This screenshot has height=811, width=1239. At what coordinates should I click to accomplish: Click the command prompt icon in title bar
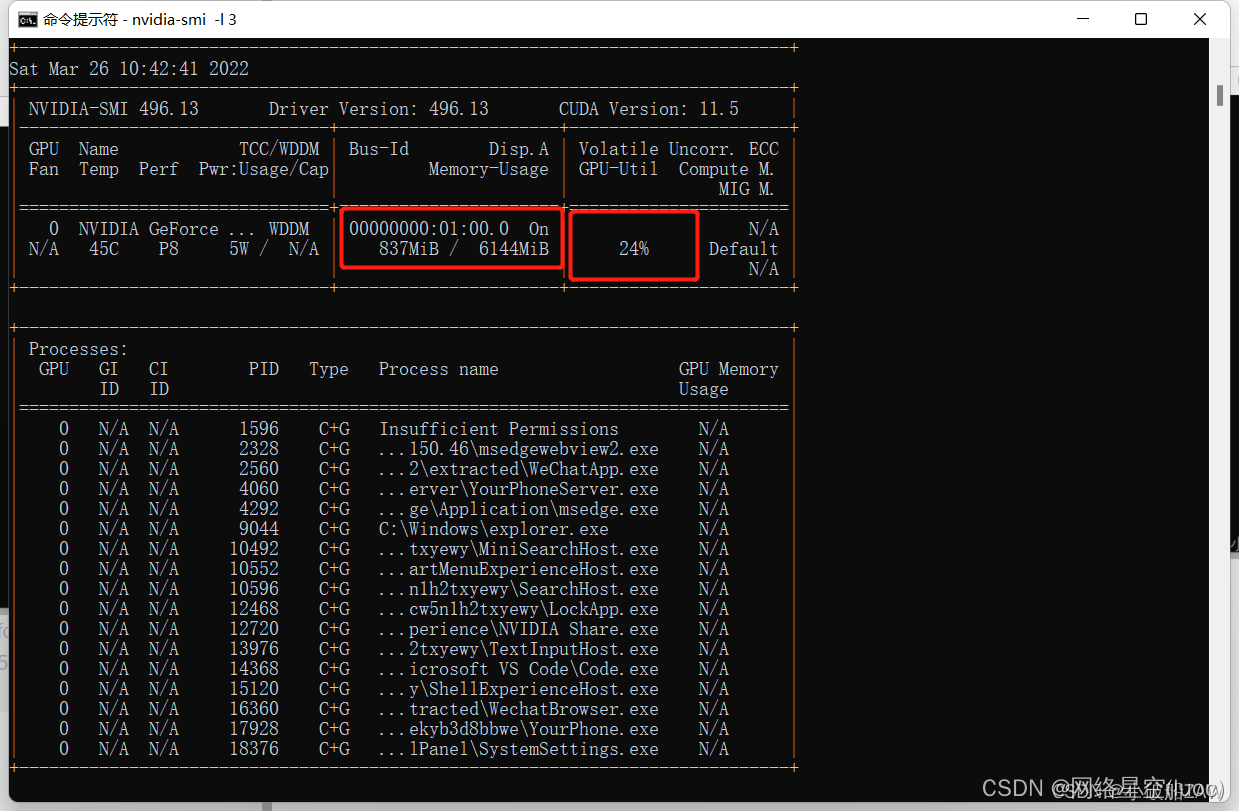click(29, 19)
